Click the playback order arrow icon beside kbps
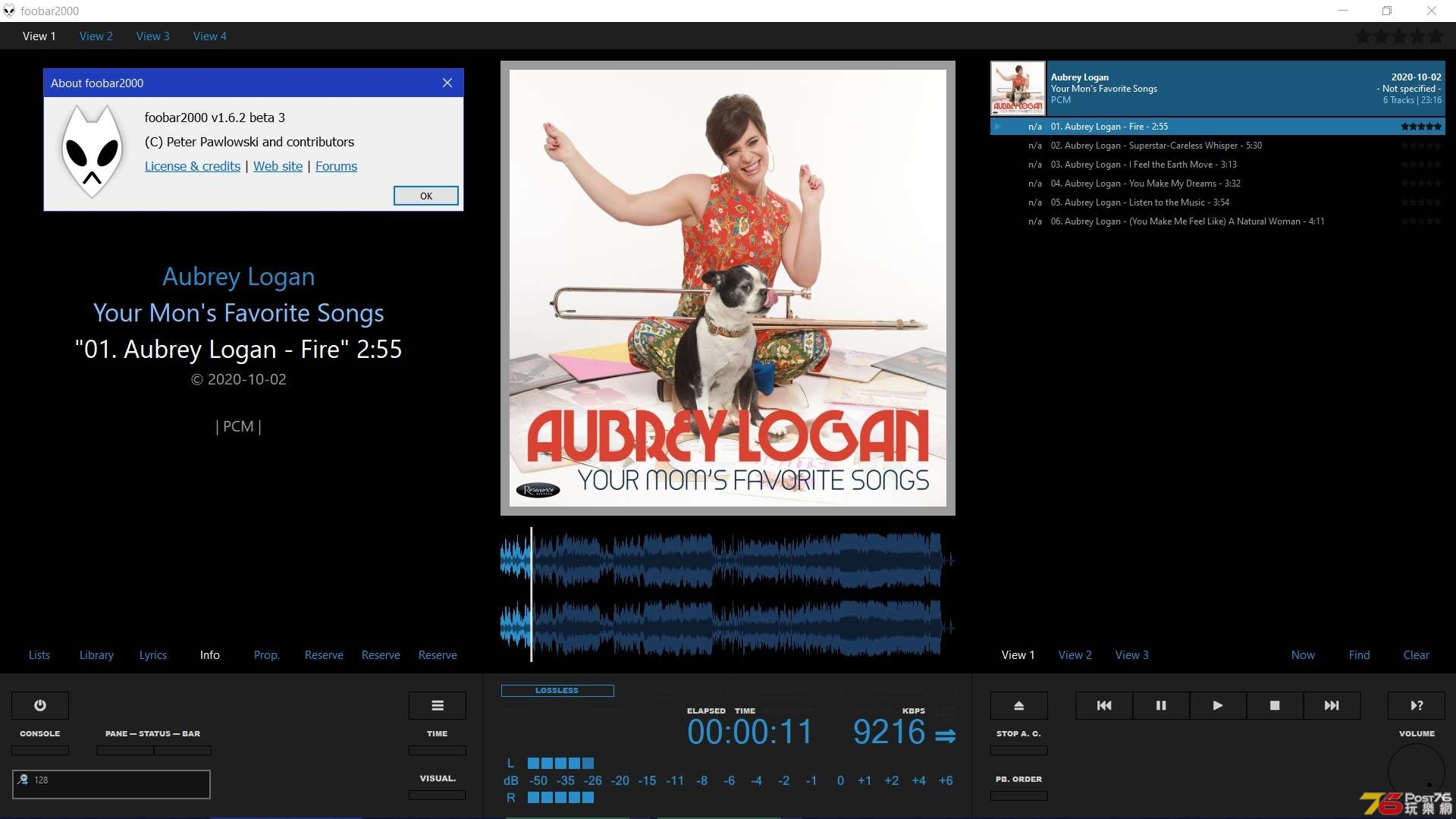Viewport: 1456px width, 819px height. point(946,736)
